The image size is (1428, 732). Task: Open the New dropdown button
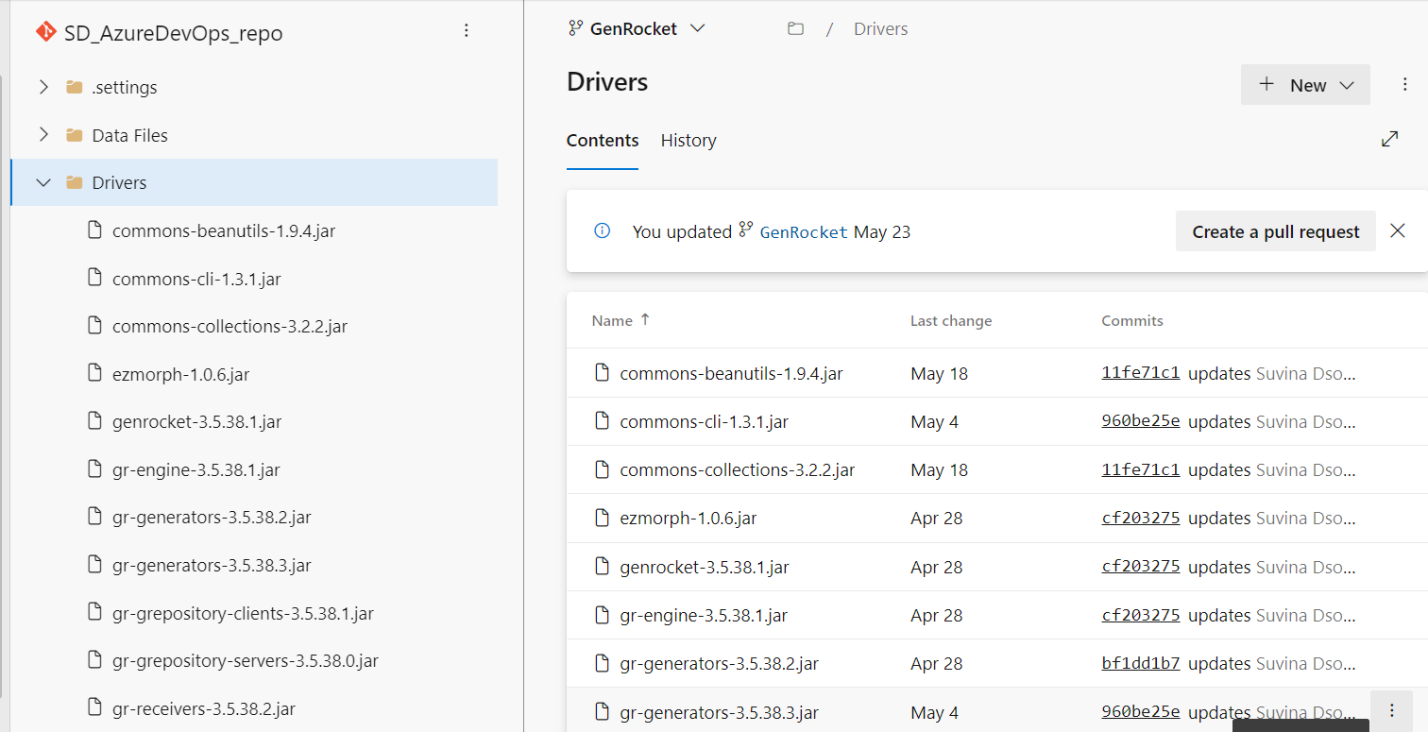pos(1305,85)
